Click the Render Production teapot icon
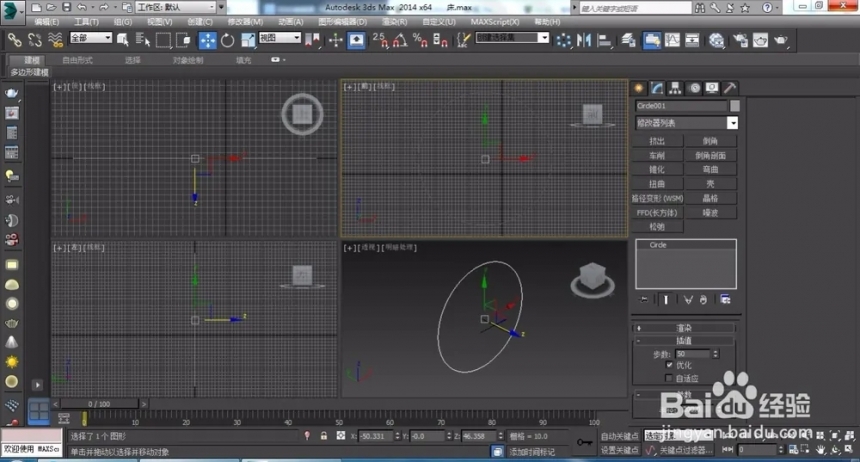 (780, 40)
